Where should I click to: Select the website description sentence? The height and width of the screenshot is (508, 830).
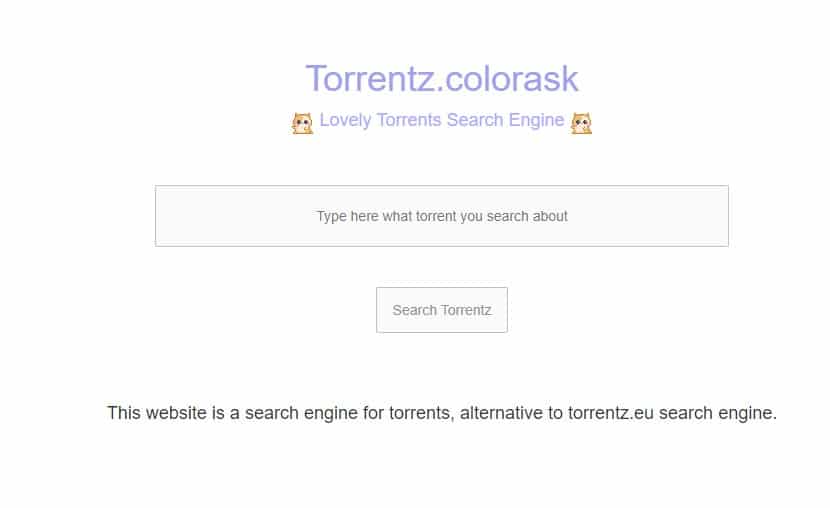click(441, 413)
